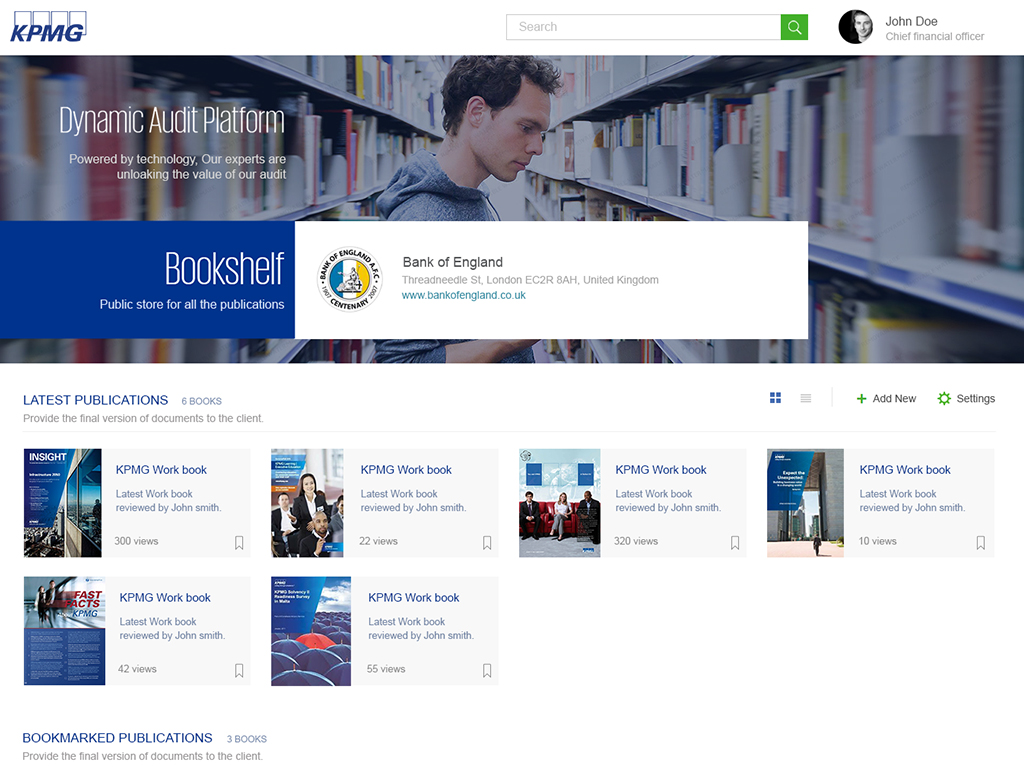Toggle bookmark on 42 views work book
The width and height of the screenshot is (1024, 768).
(x=239, y=671)
